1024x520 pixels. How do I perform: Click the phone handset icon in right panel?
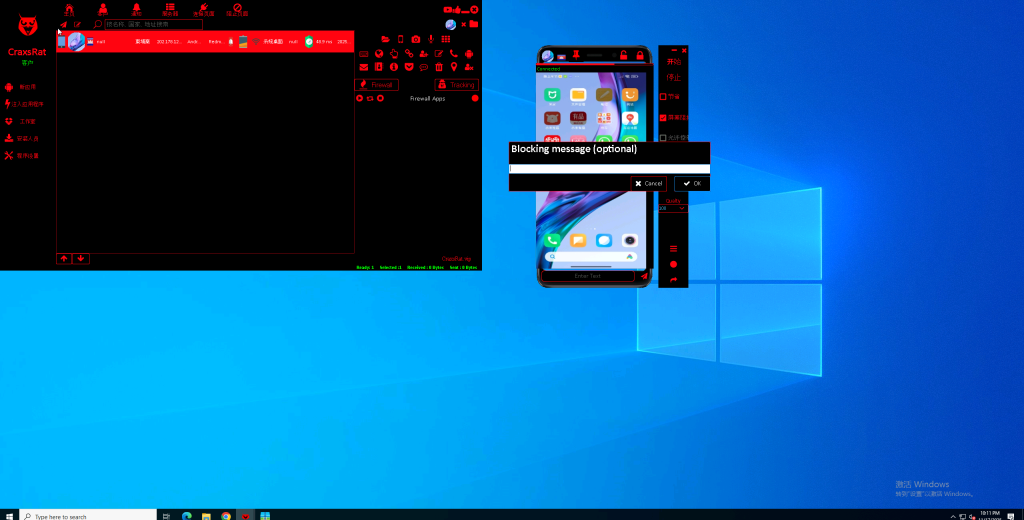pos(454,54)
